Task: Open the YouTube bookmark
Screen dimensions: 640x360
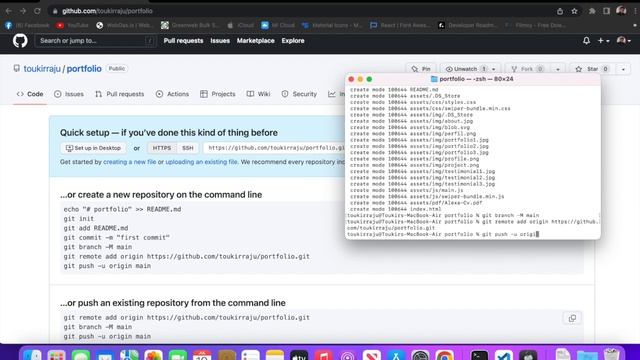Action: tap(72, 25)
